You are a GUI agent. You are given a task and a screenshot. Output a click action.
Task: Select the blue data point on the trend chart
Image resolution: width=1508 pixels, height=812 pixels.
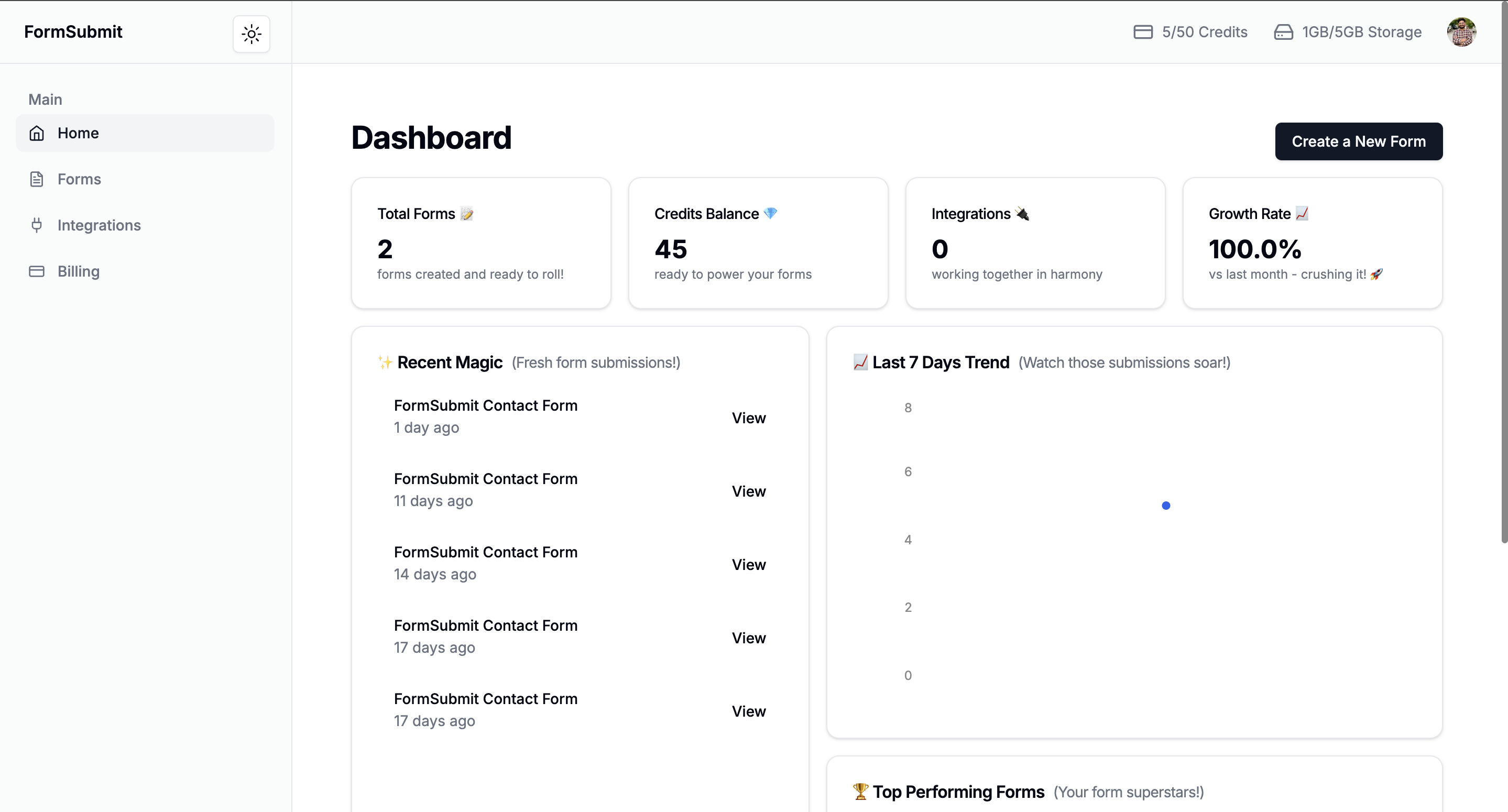[x=1166, y=504]
